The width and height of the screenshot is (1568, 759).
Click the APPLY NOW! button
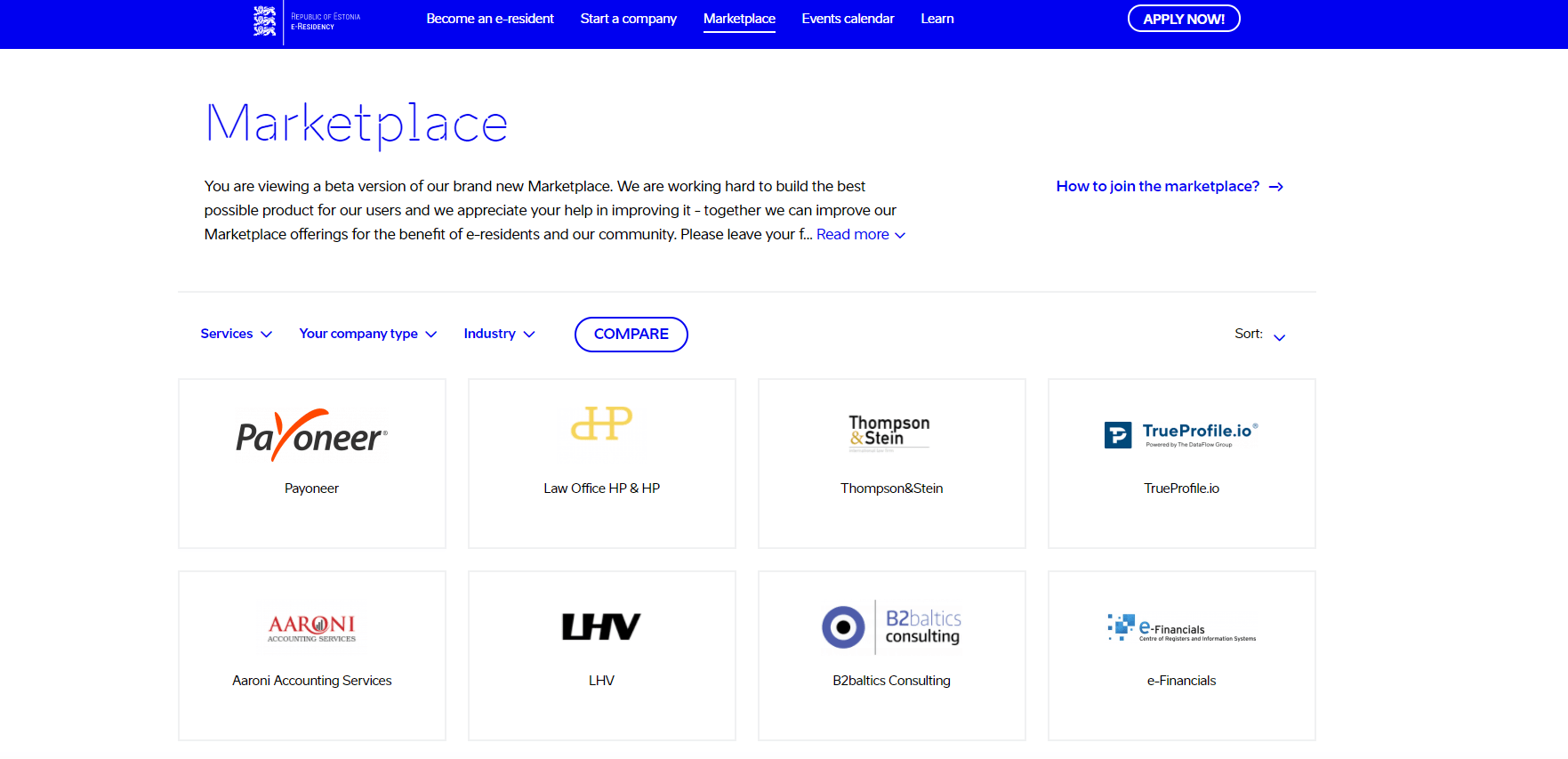[x=1184, y=19]
